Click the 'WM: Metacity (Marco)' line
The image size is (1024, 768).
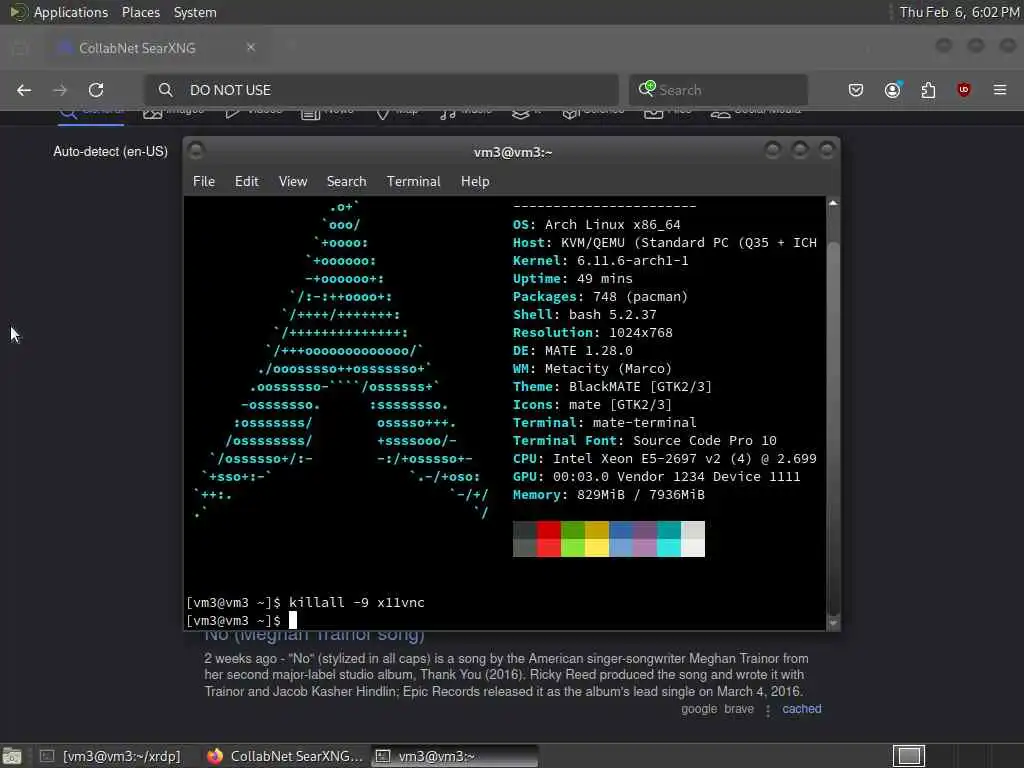592,369
